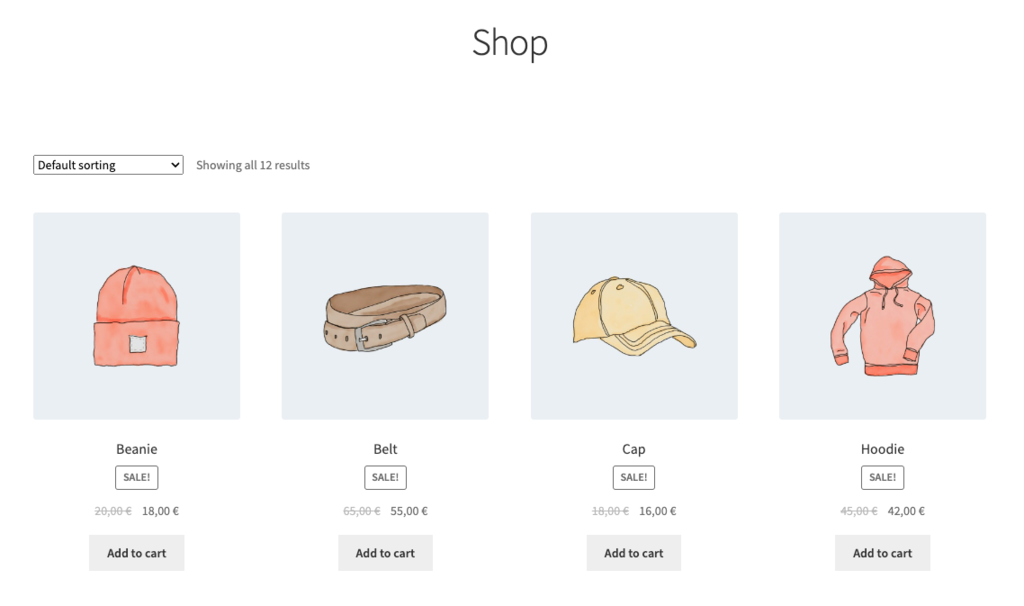Click the 'Showing all 12 results' text

click(252, 164)
